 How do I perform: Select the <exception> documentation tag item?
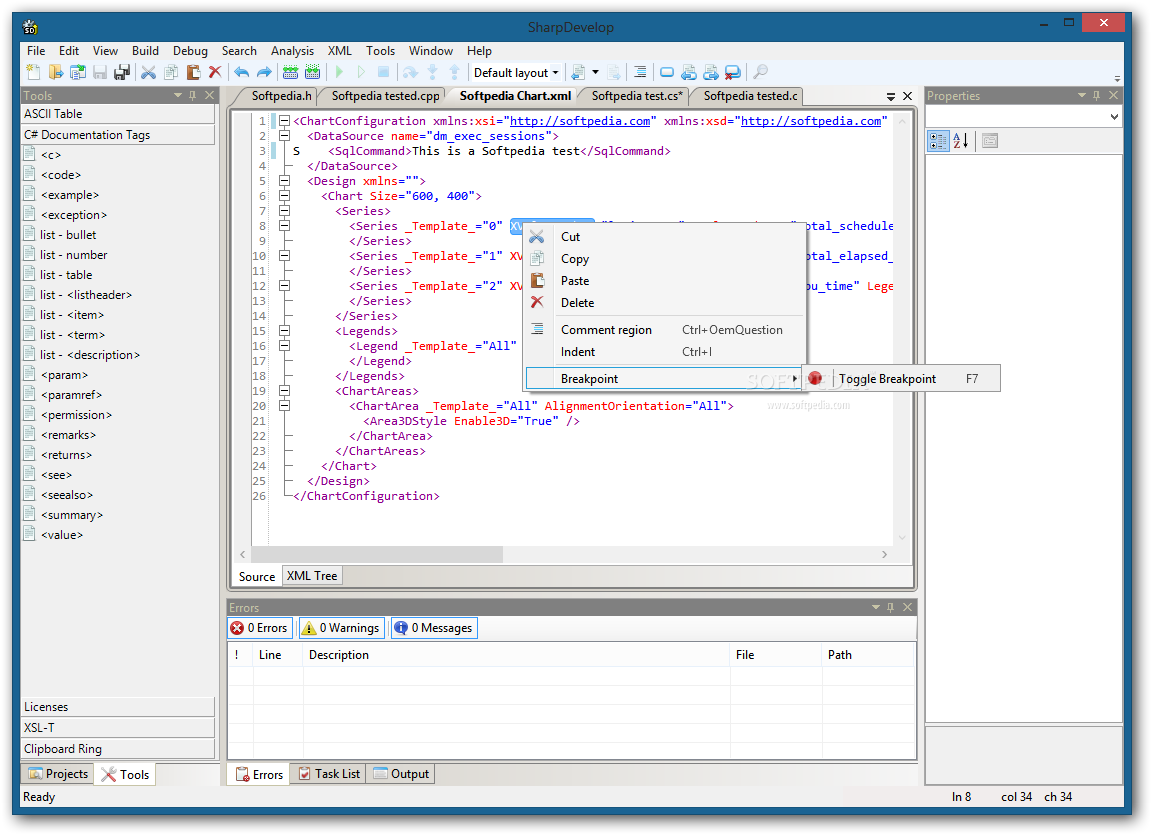pyautogui.click(x=73, y=214)
